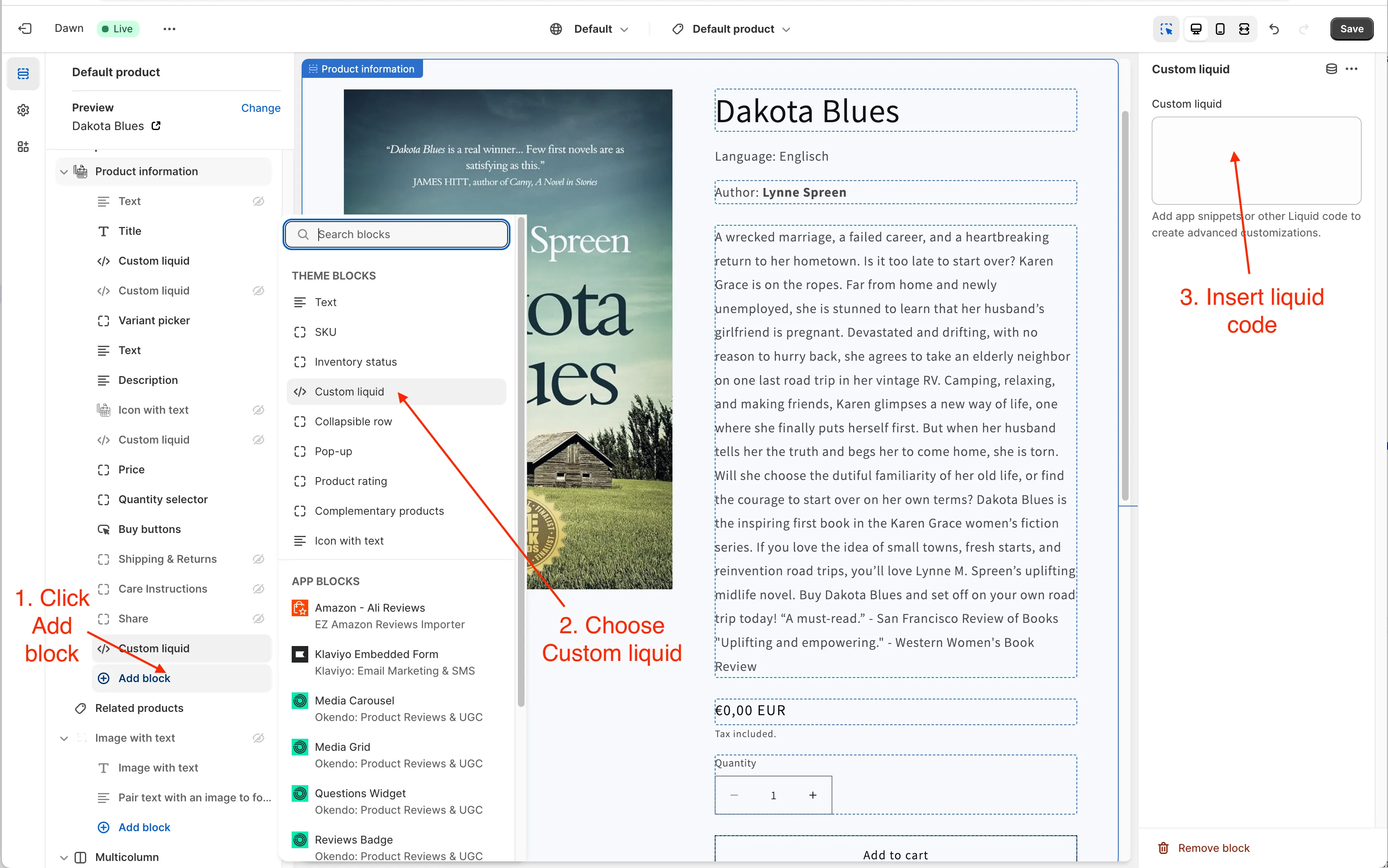Redo the last change
Image resolution: width=1388 pixels, height=868 pixels.
pyautogui.click(x=1303, y=28)
